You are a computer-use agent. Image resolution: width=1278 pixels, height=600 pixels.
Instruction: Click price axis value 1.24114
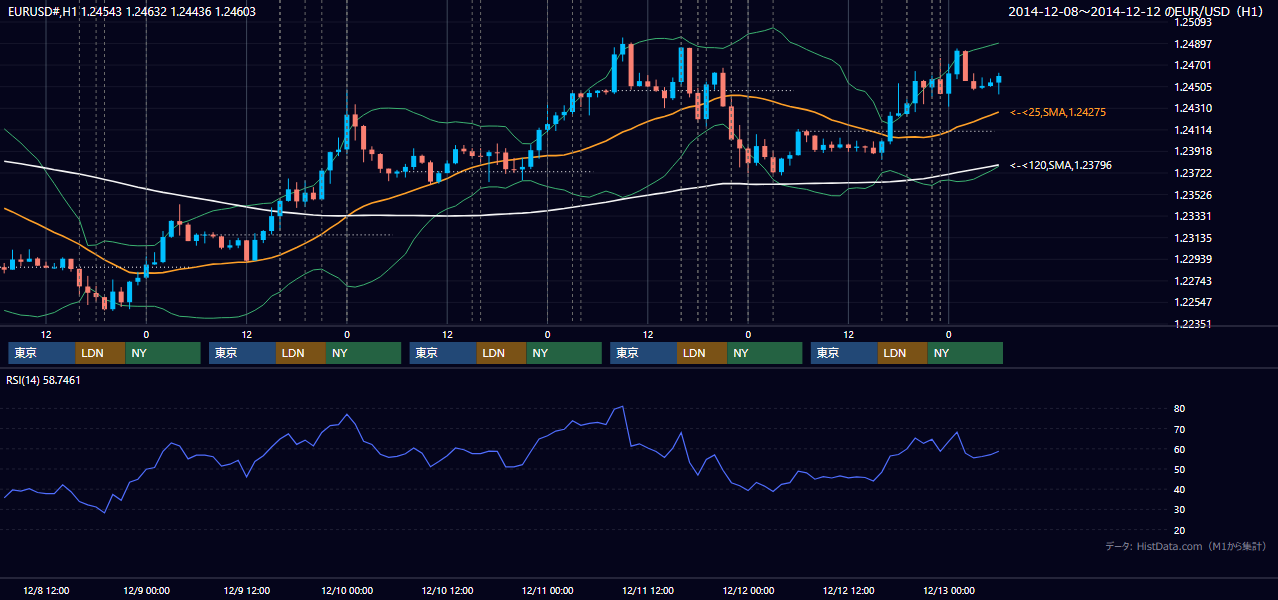pos(1192,130)
